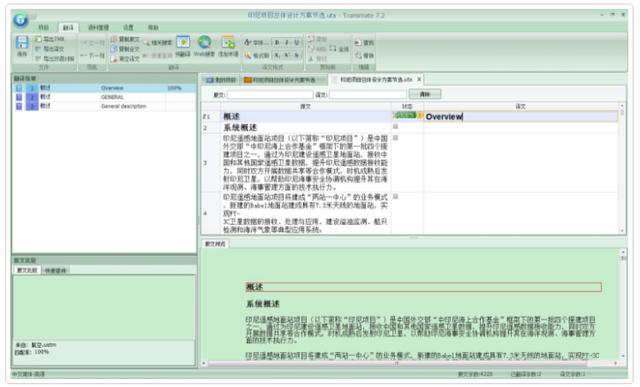Open the Web search globe icon
The image size is (640, 387).
[x=204, y=42]
